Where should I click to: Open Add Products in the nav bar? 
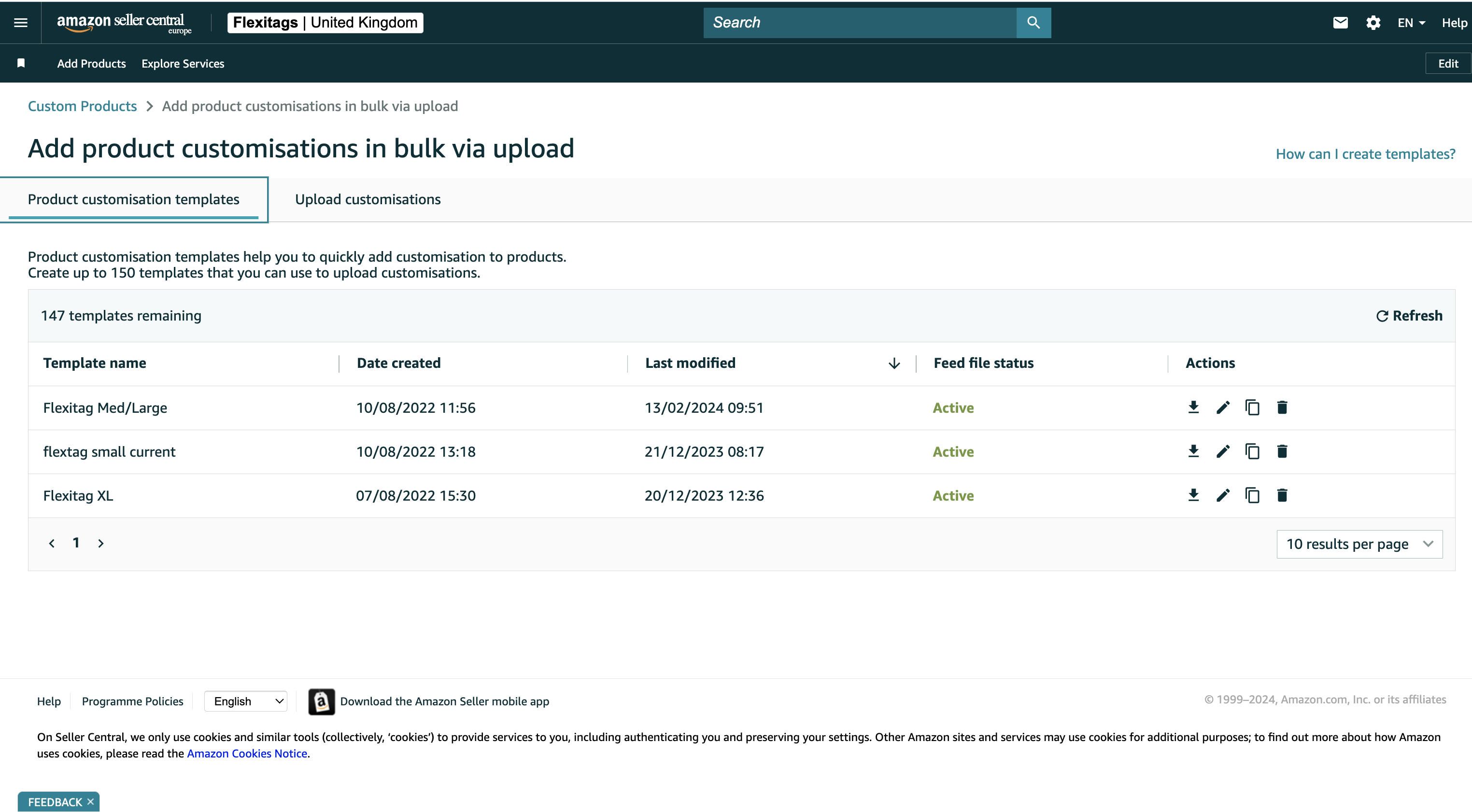click(91, 63)
